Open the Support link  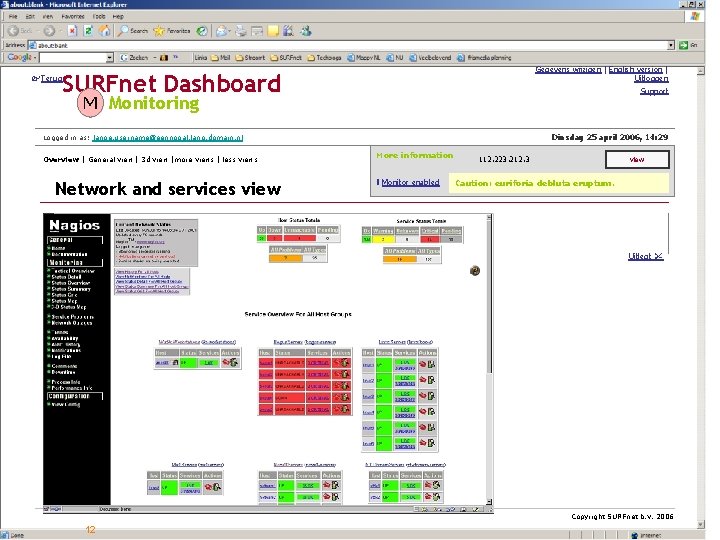coord(654,91)
